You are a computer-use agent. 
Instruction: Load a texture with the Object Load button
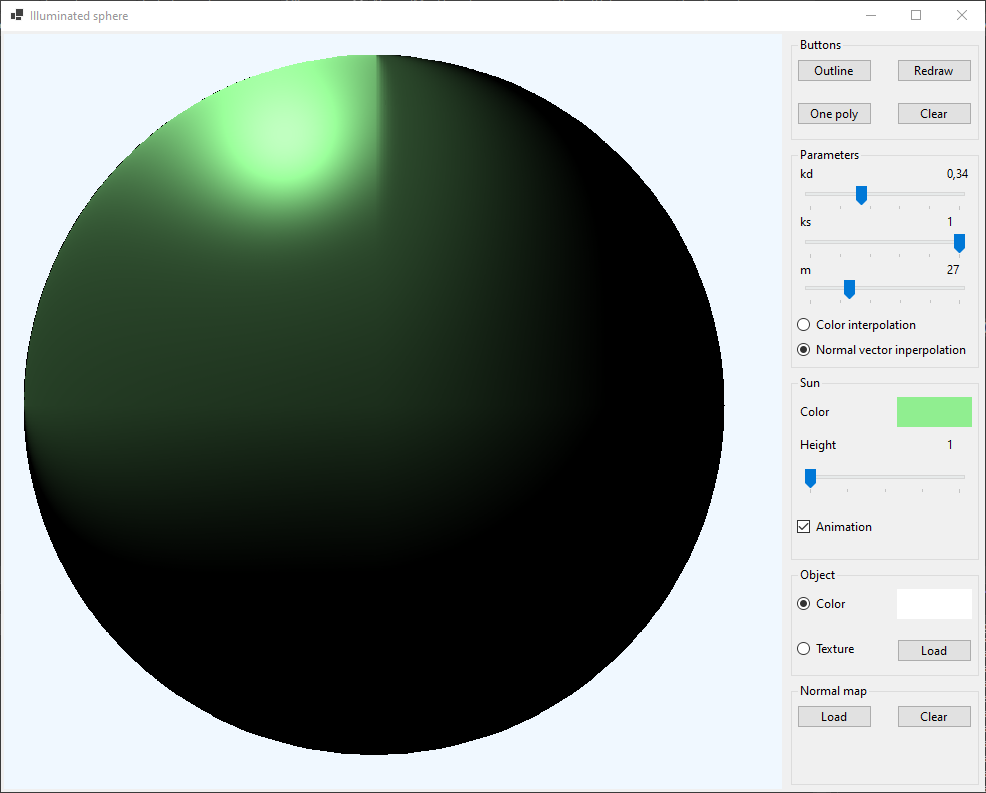(x=934, y=651)
